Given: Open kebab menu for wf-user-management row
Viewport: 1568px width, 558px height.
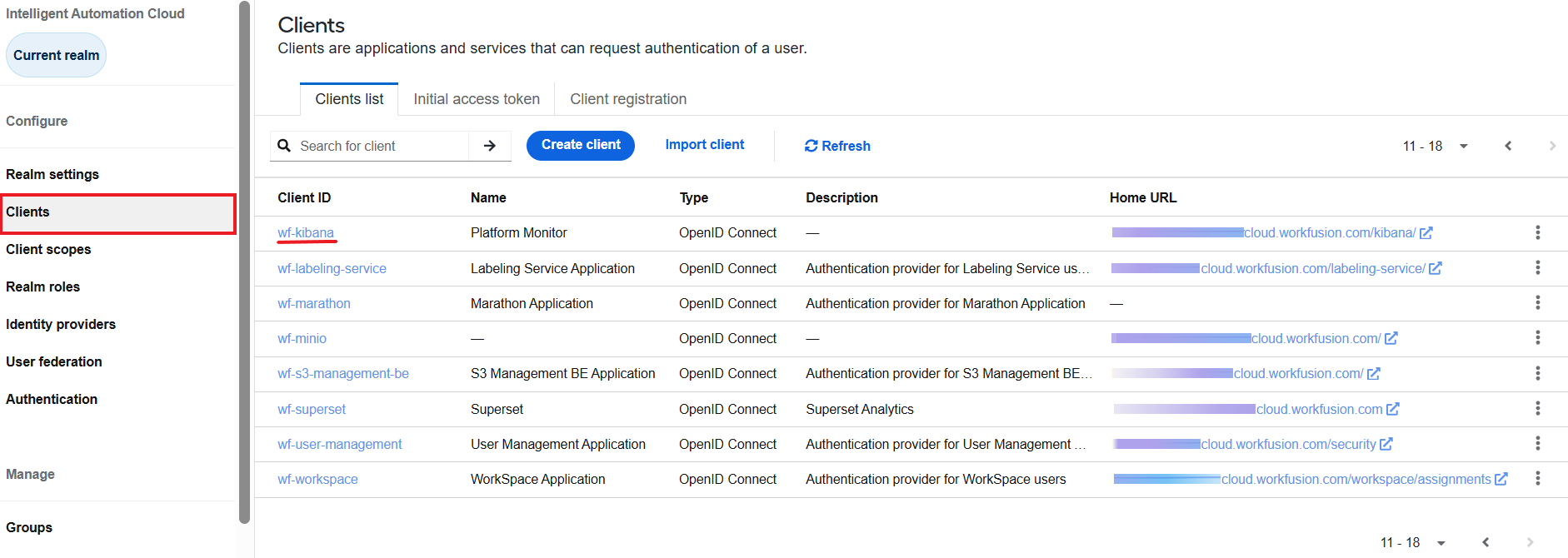Looking at the screenshot, I should tap(1537, 443).
